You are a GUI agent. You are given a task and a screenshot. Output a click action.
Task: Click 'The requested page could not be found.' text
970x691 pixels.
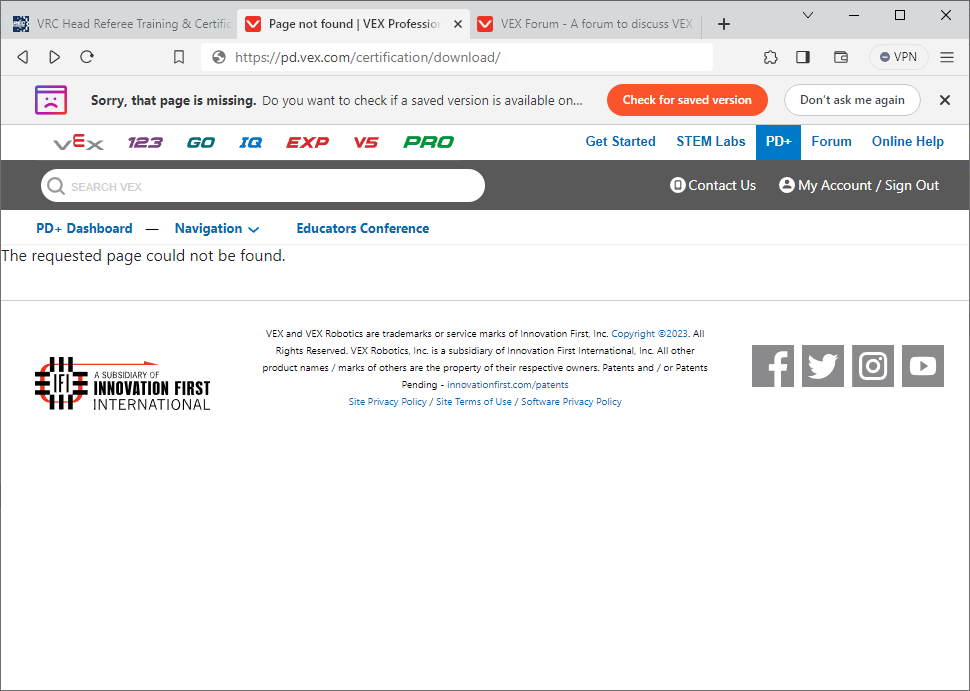coord(144,255)
